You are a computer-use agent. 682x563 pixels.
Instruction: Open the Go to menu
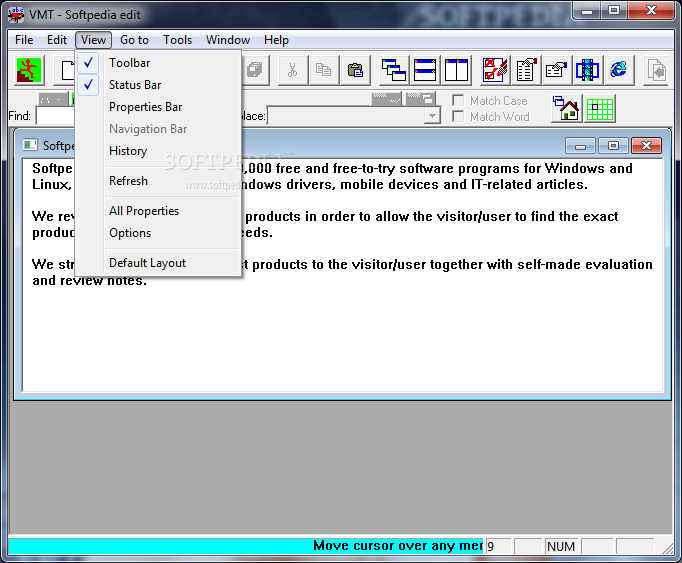(134, 40)
